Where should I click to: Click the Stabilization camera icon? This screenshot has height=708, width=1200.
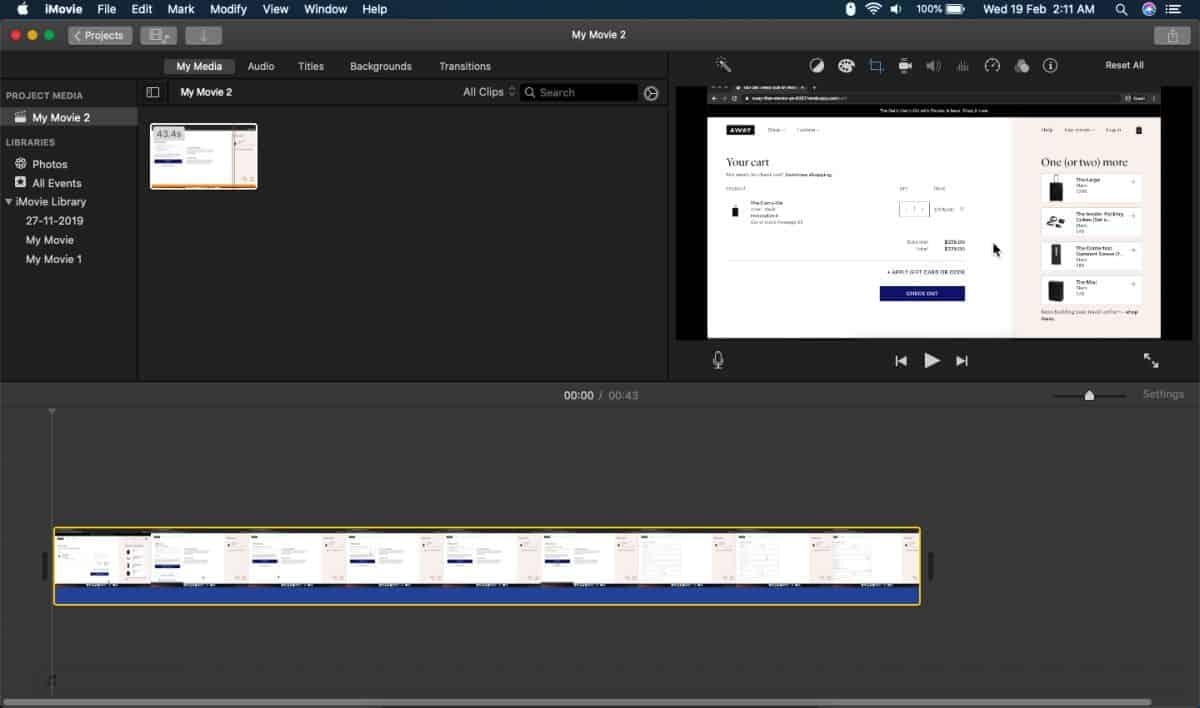point(905,65)
